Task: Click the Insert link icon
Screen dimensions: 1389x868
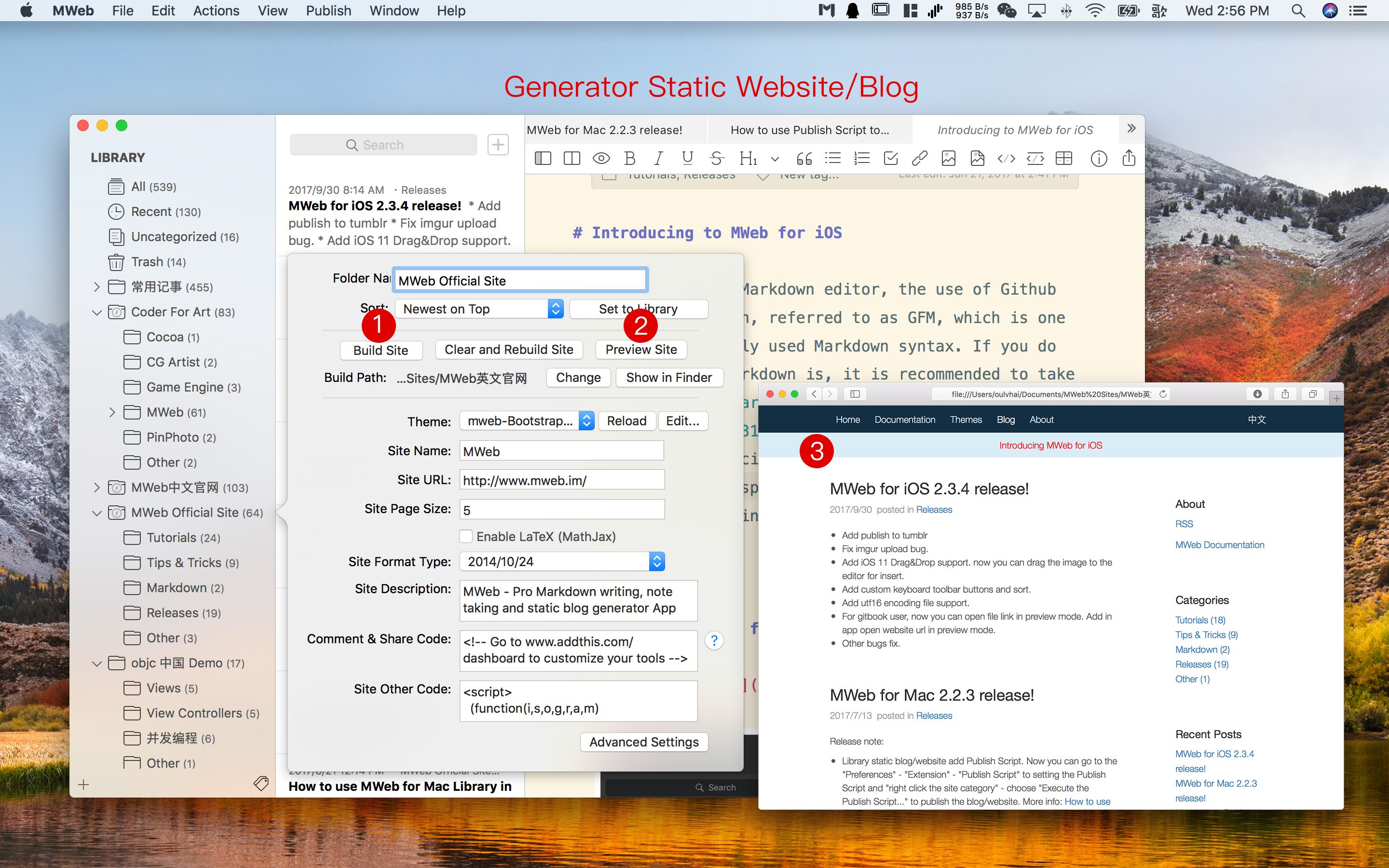Action: click(921, 160)
